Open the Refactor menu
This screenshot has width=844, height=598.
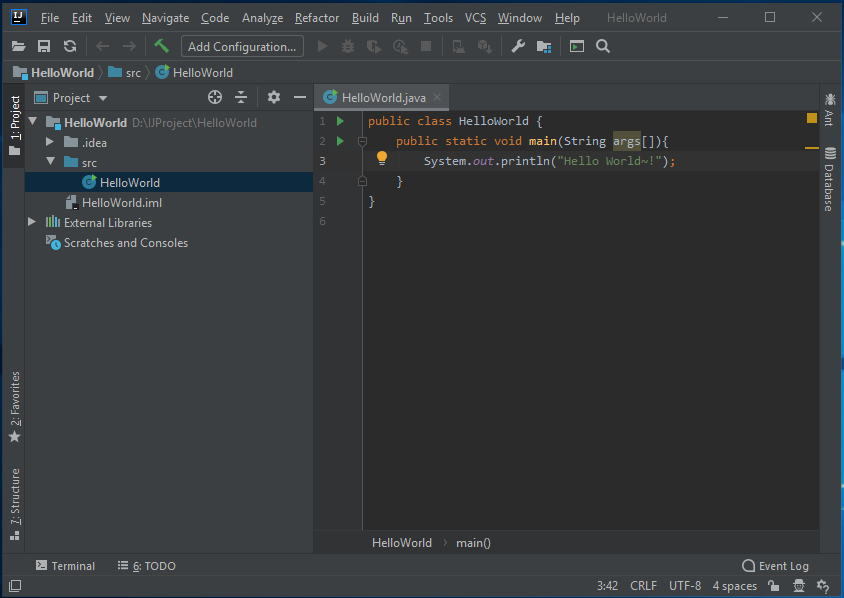coord(316,18)
